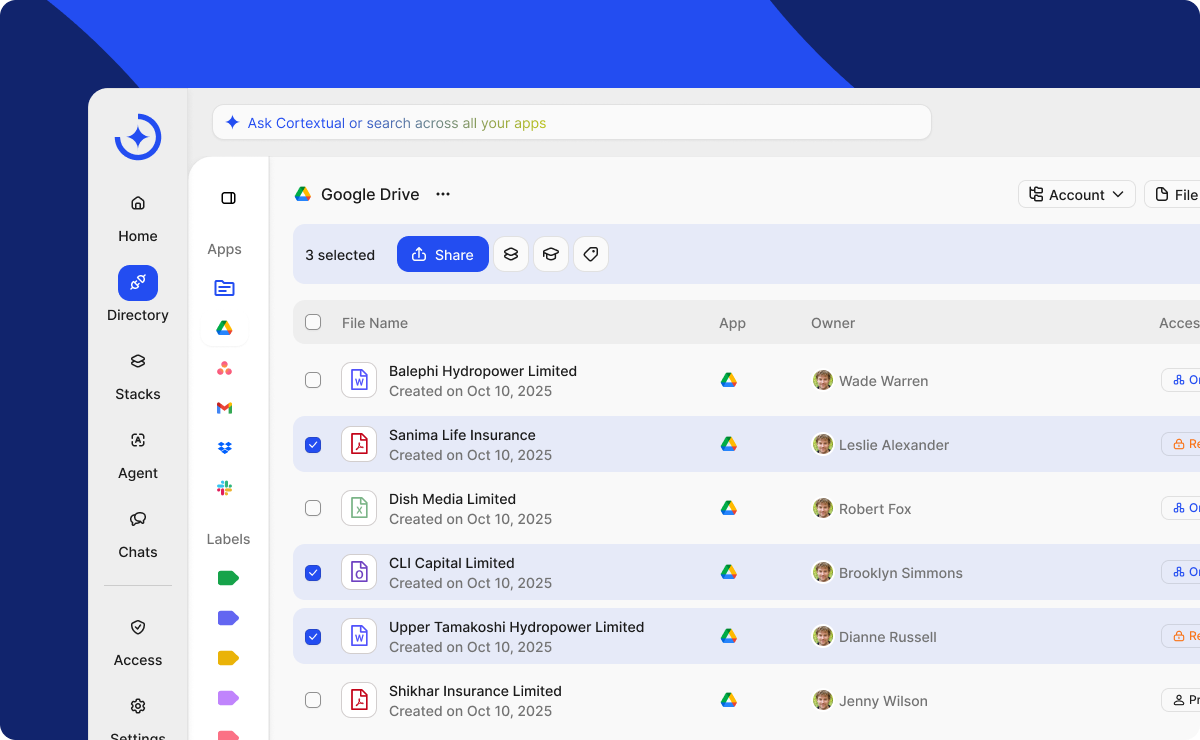Open the Slack app icon
Viewport: 1200px width, 740px height.
[224, 488]
